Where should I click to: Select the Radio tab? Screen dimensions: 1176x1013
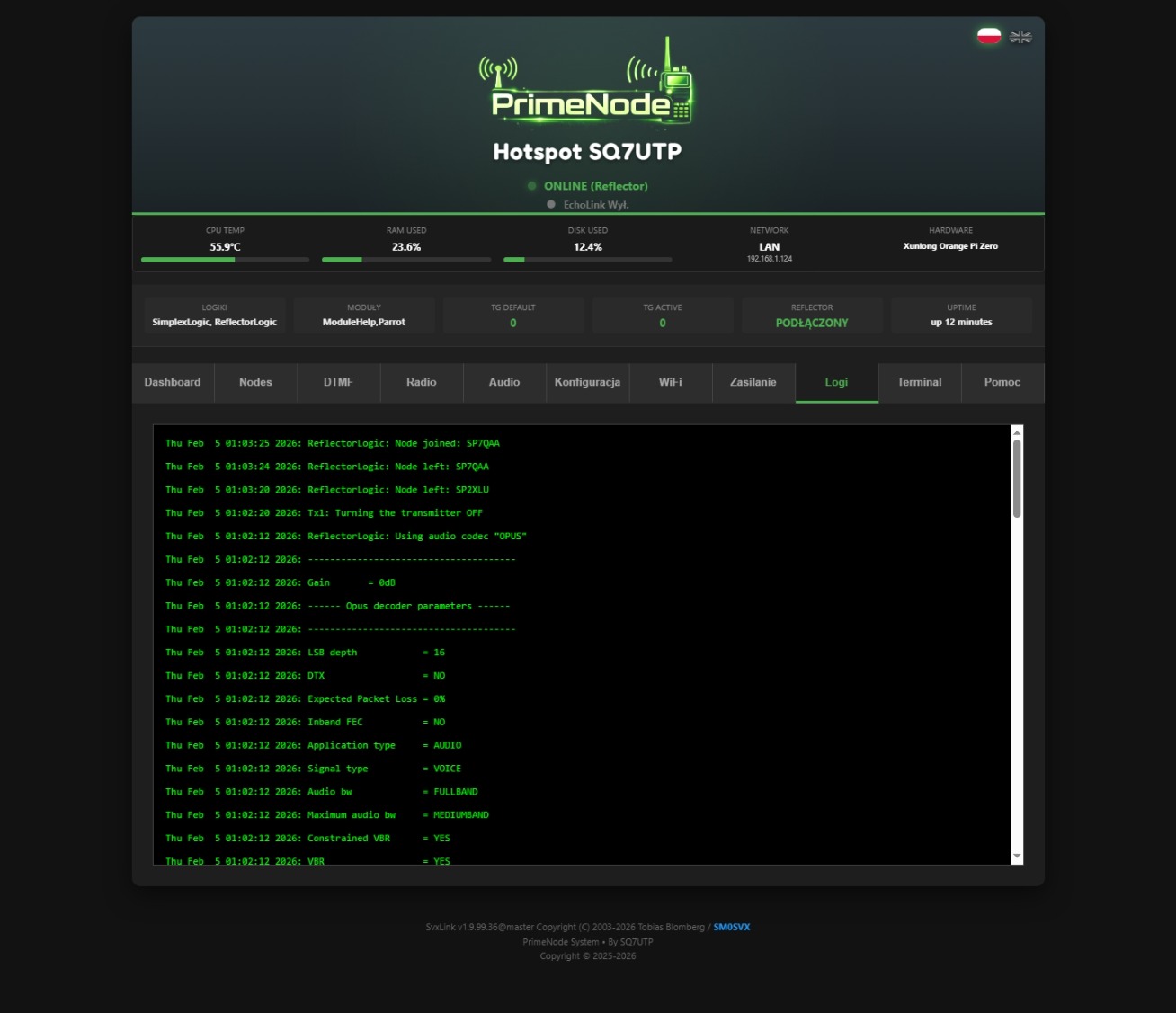click(x=422, y=383)
